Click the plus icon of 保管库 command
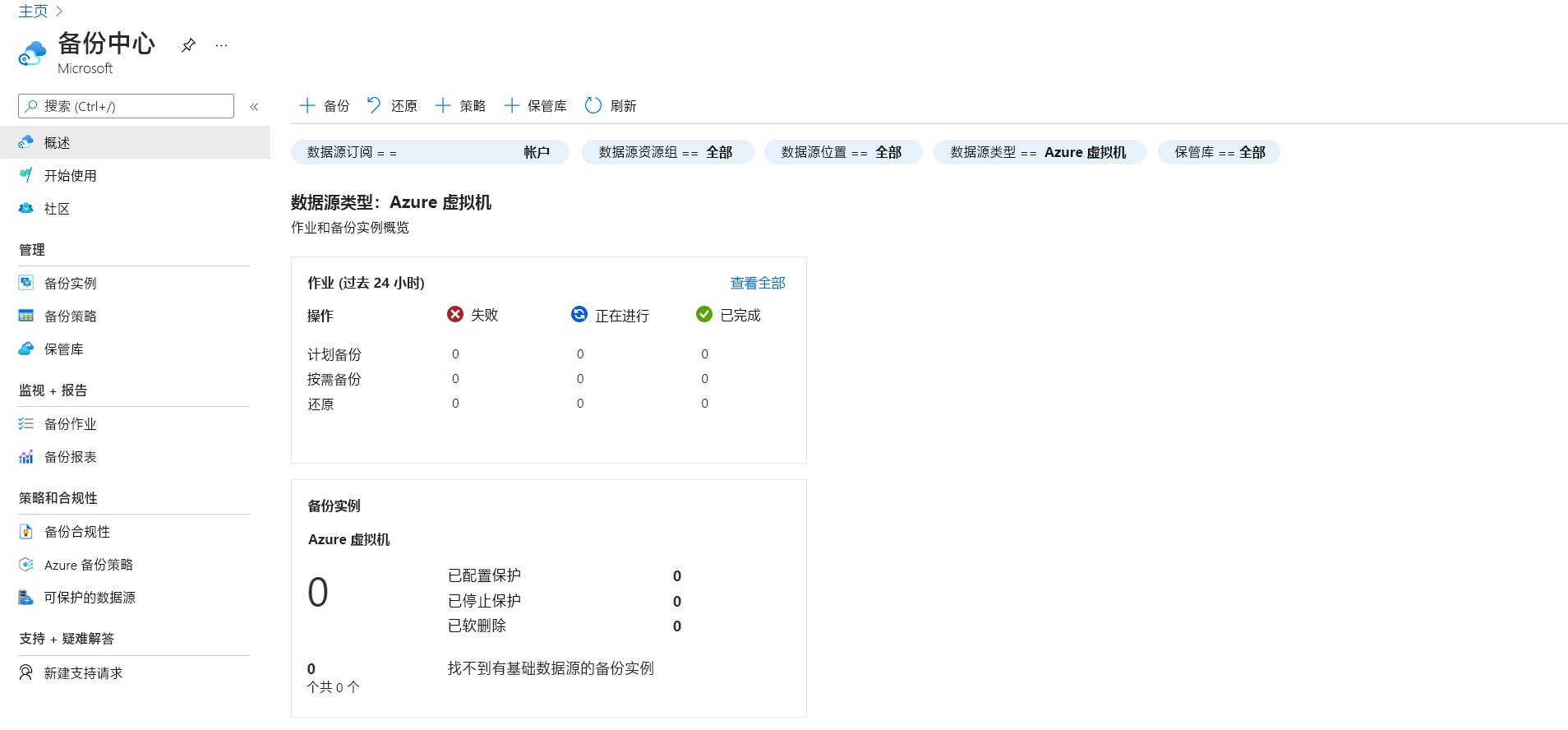Image resolution: width=1568 pixels, height=730 pixels. pos(511,105)
